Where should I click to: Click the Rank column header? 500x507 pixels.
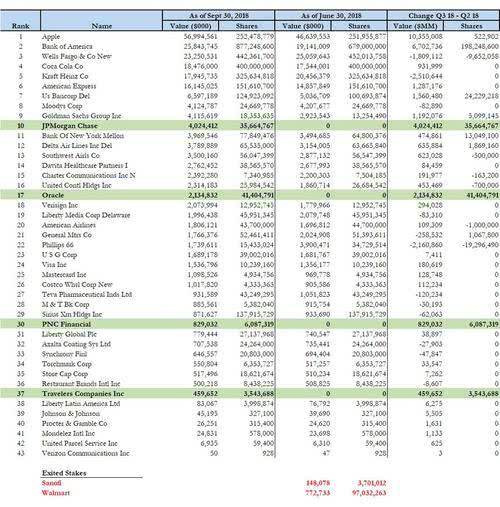[20, 26]
